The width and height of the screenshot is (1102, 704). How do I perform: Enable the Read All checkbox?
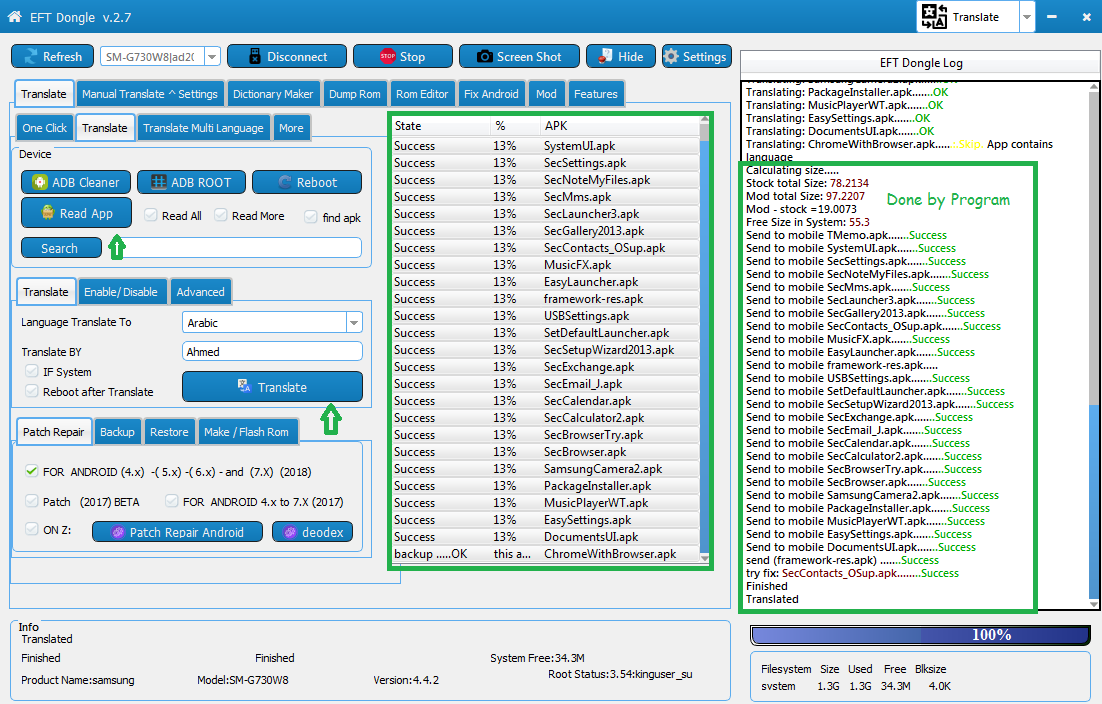[x=150, y=215]
